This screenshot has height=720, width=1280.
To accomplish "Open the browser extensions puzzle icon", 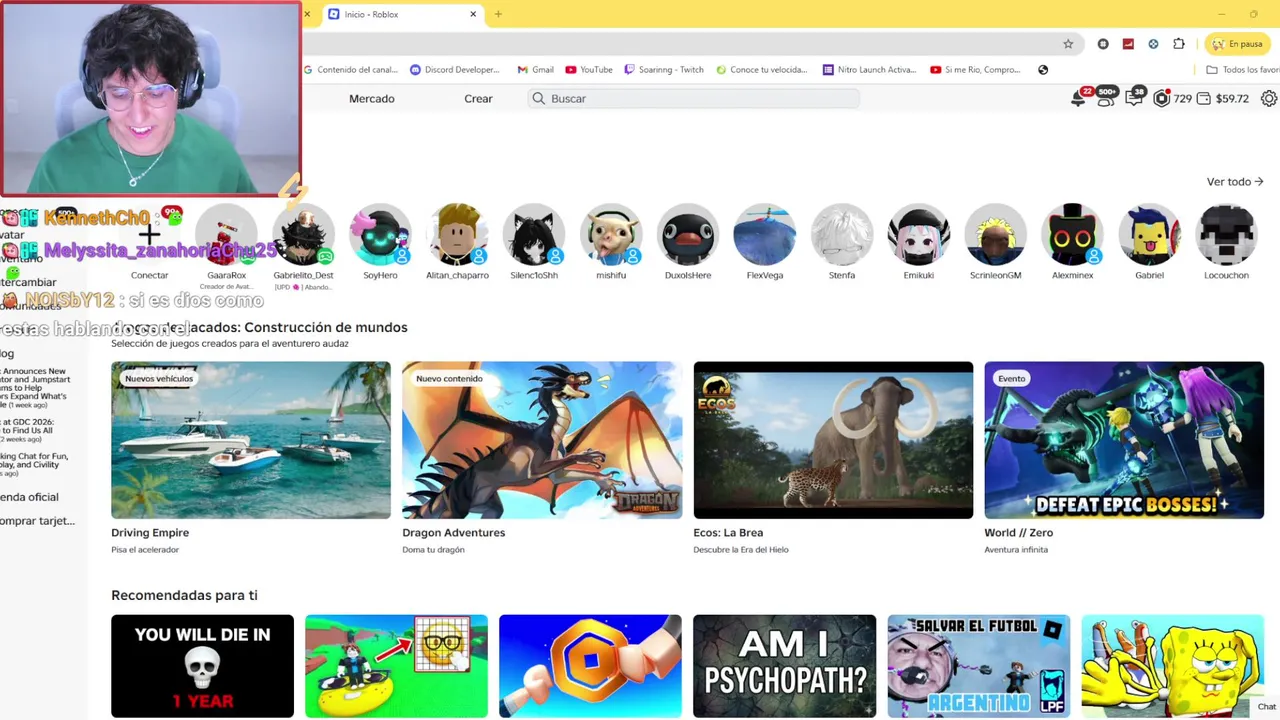I will tap(1179, 44).
